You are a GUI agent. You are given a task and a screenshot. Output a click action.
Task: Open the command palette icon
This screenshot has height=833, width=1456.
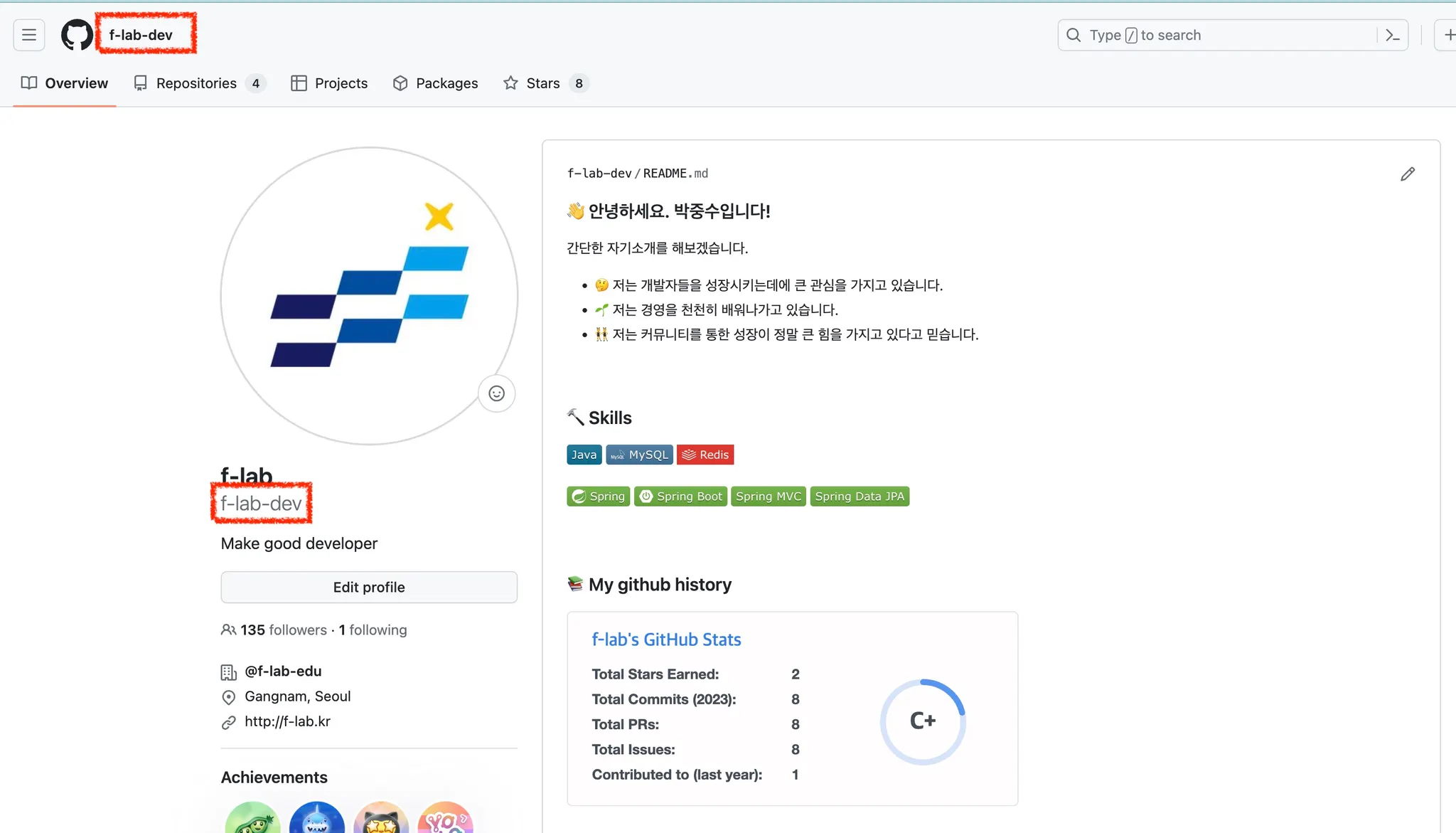click(1393, 35)
